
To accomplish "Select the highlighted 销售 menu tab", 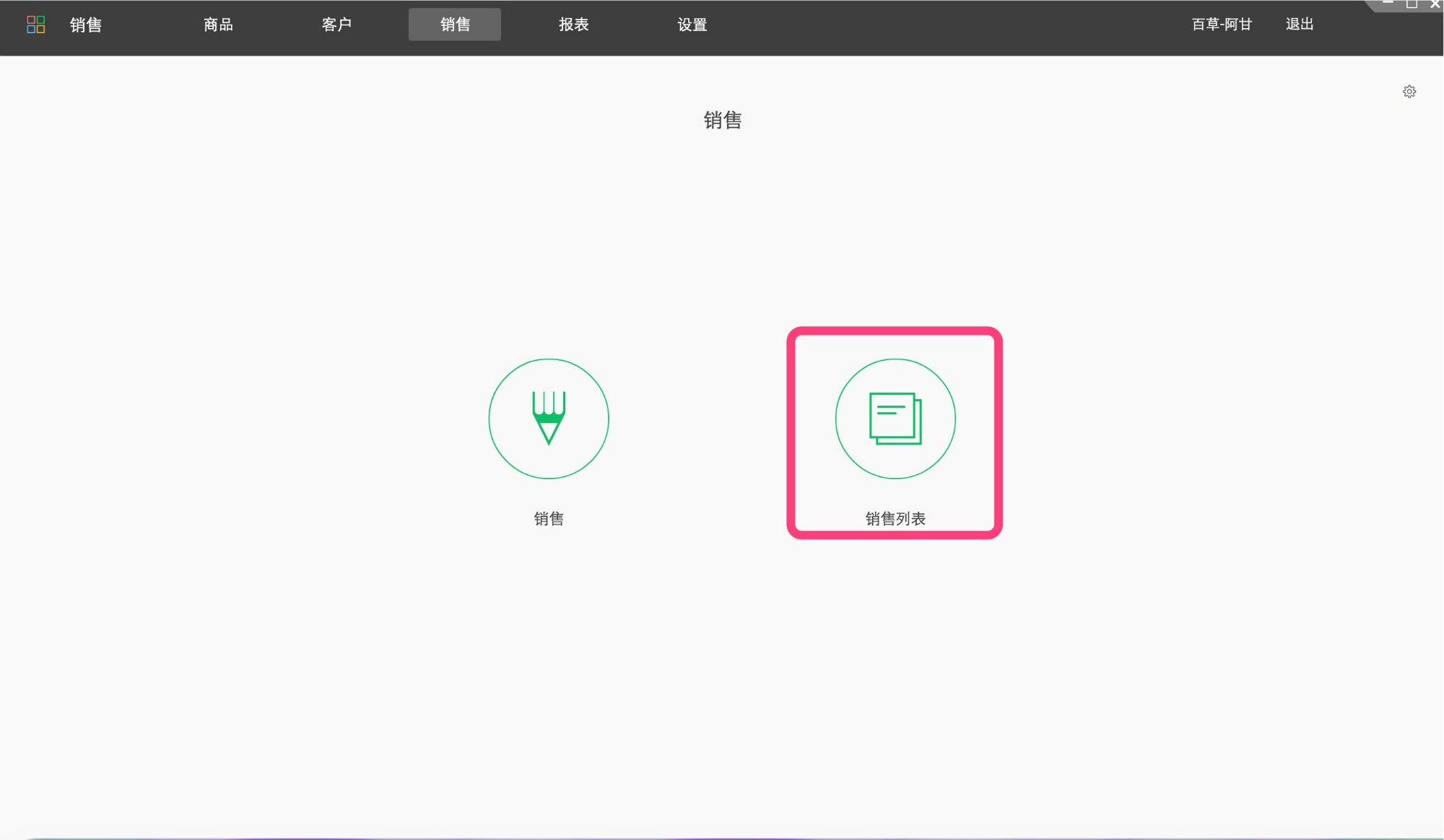I will point(455,25).
